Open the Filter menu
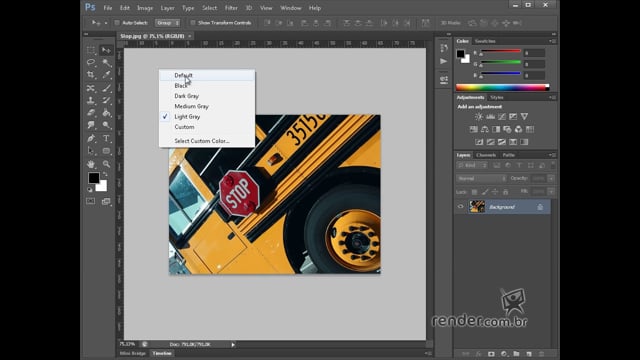Image resolution: width=640 pixels, height=360 pixels. 231,8
